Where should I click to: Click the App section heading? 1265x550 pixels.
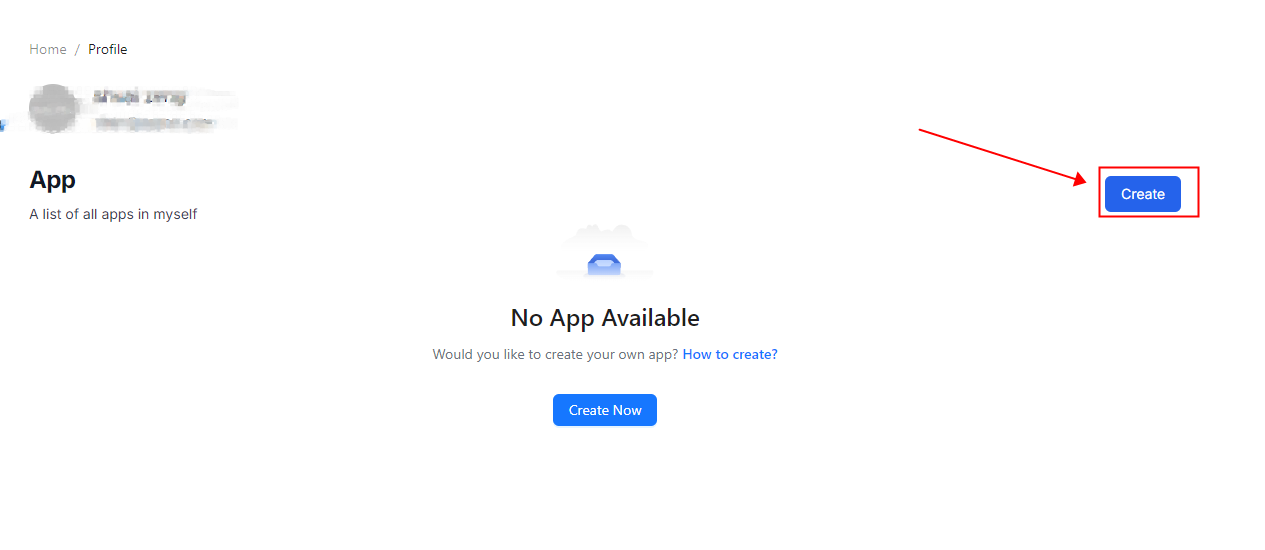tap(53, 180)
